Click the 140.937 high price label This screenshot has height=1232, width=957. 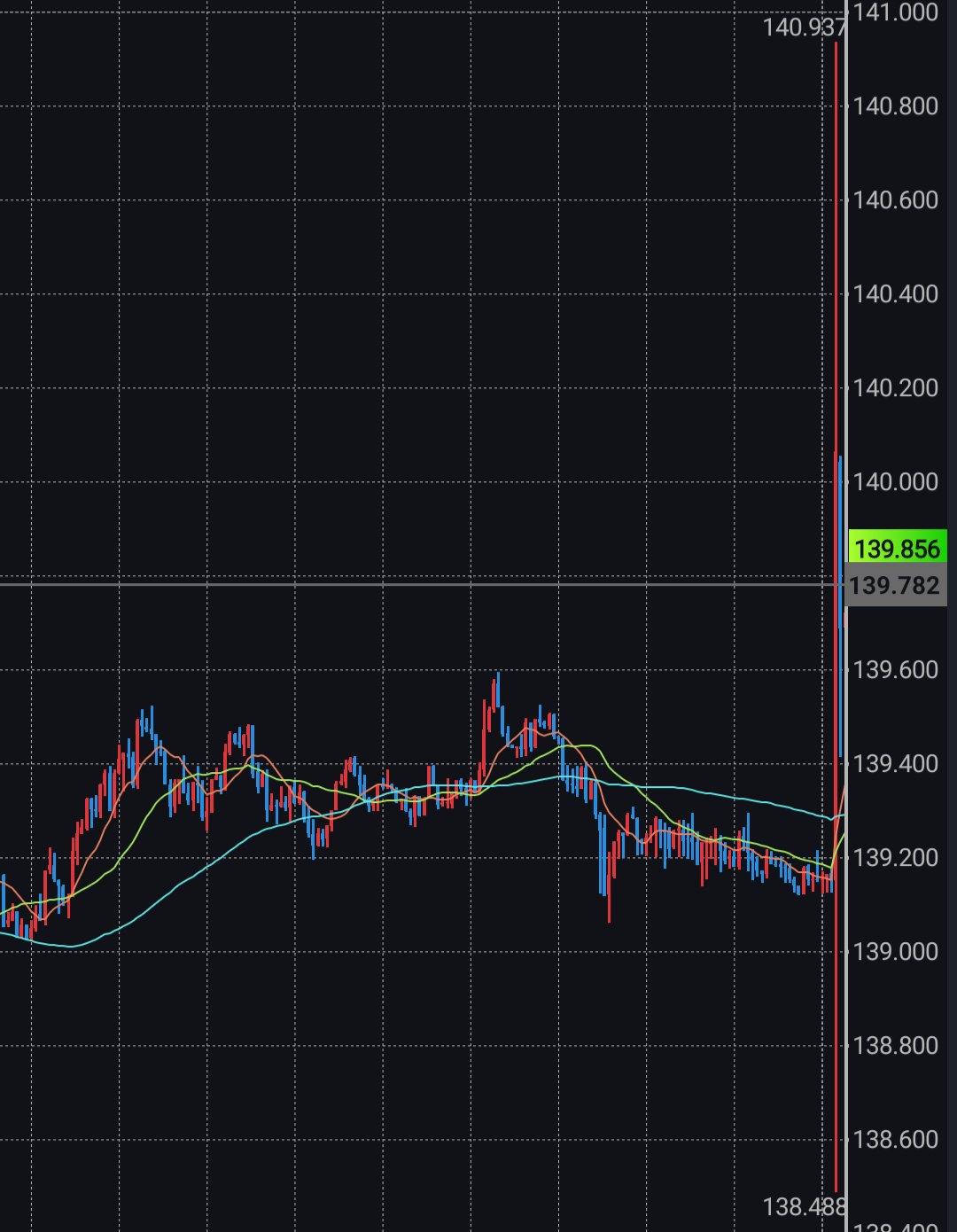click(x=805, y=27)
